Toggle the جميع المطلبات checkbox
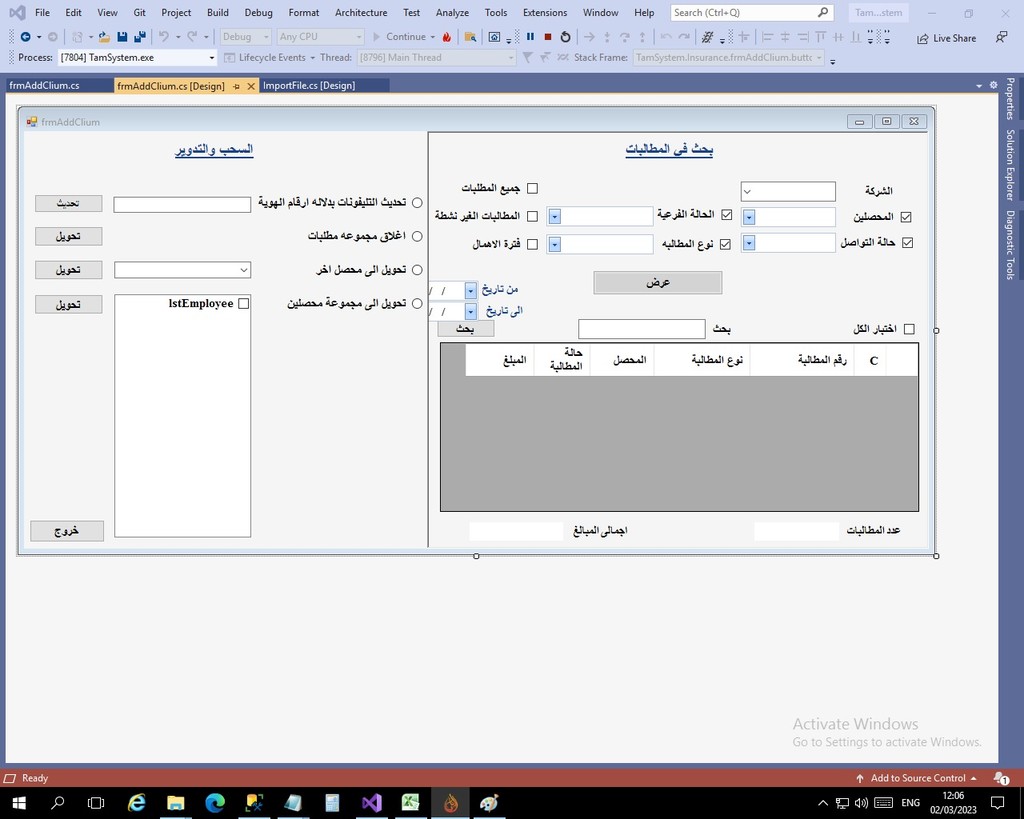 point(532,189)
